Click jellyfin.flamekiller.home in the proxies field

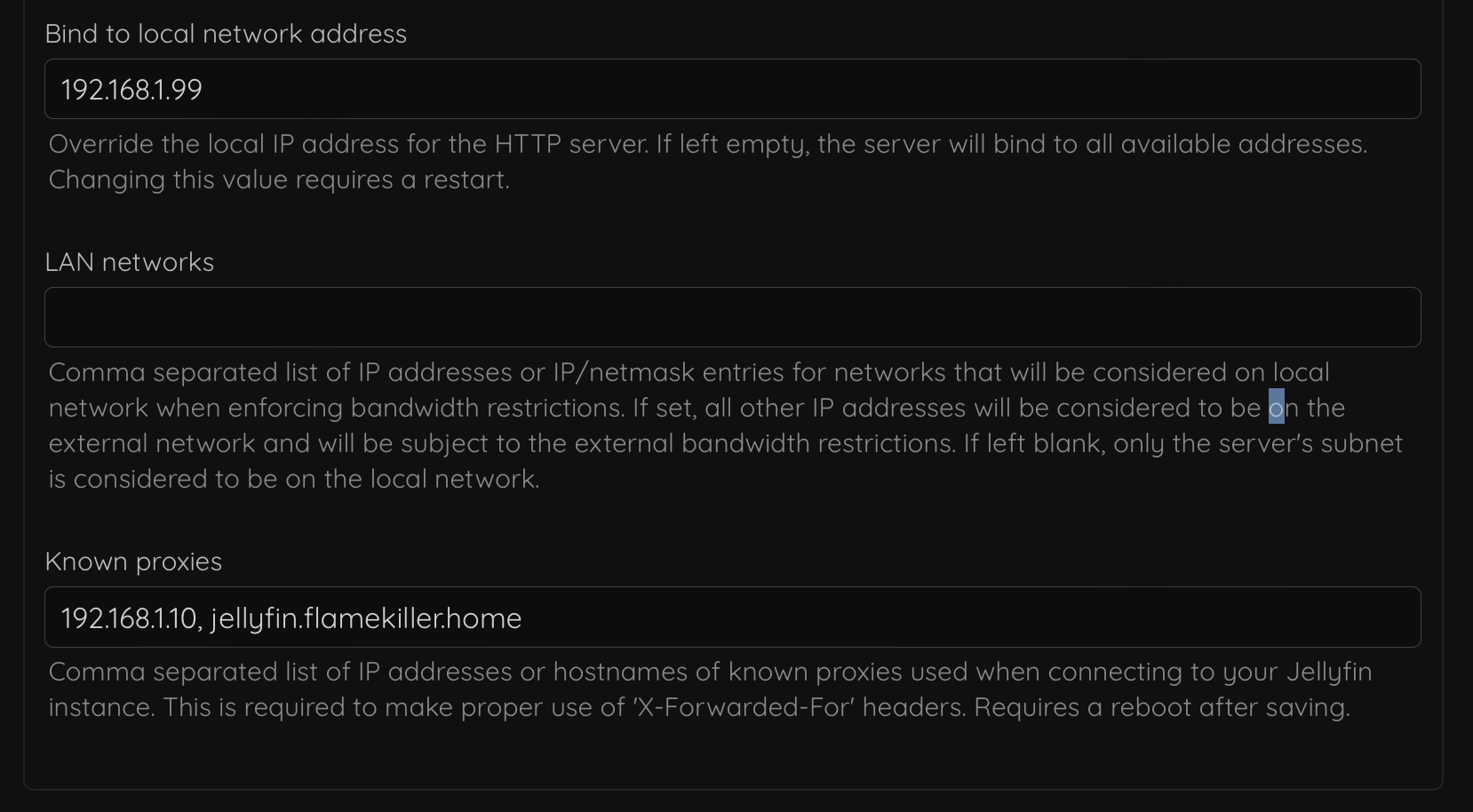tap(366, 618)
